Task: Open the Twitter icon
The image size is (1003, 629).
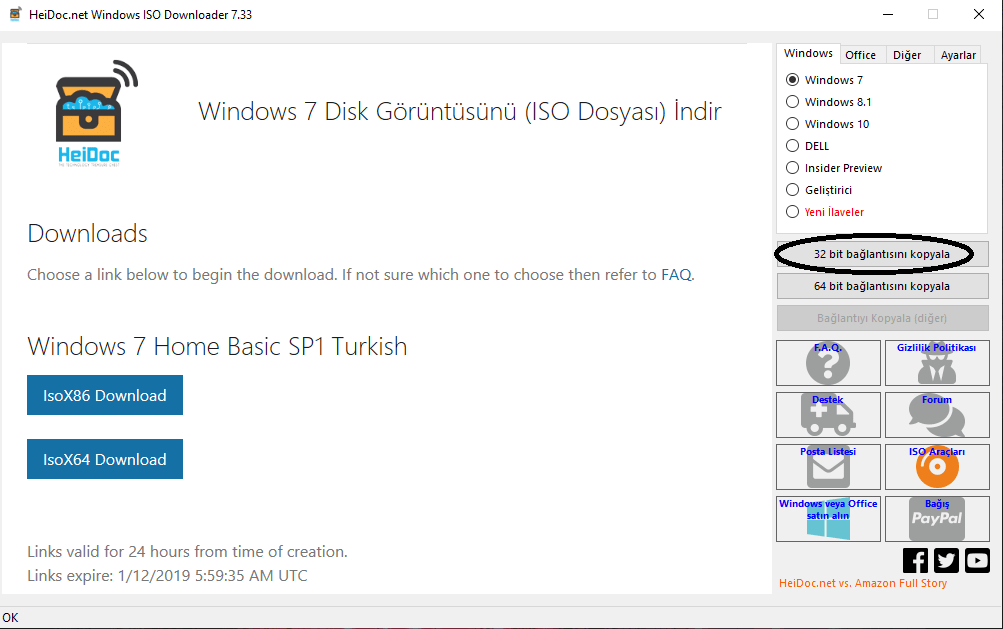Action: click(x=946, y=561)
